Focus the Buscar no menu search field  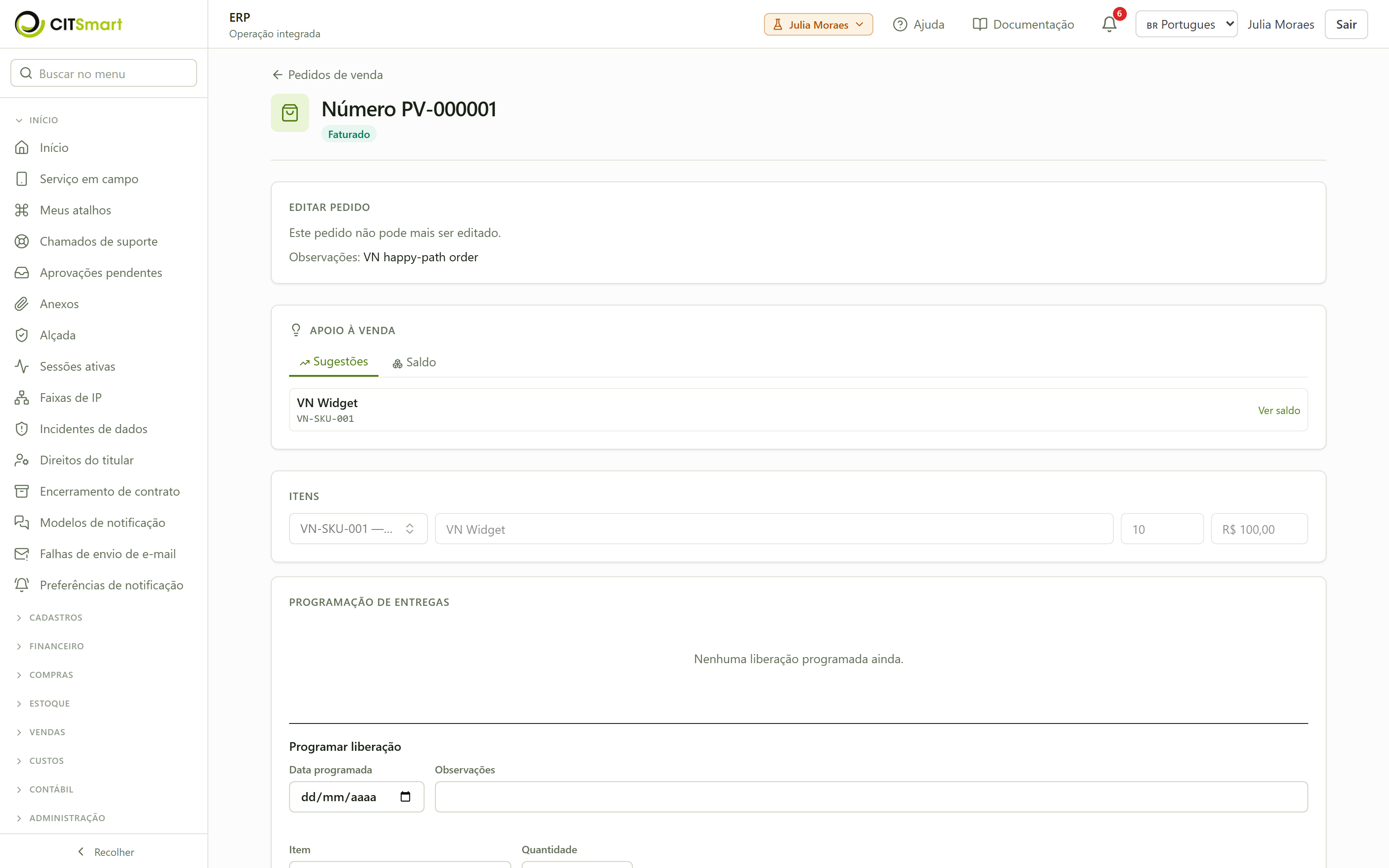104,73
